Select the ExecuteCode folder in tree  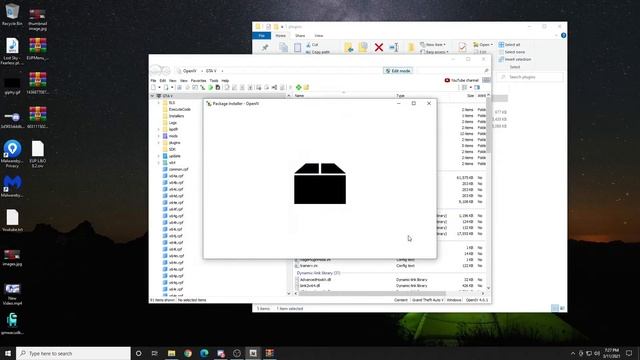pyautogui.click(x=180, y=109)
